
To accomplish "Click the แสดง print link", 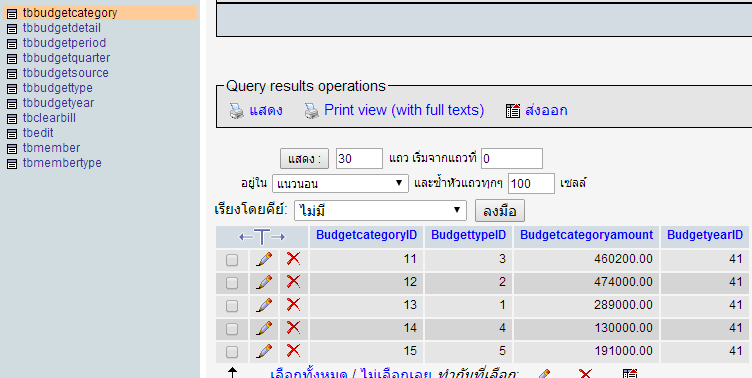I will click(x=266, y=110).
